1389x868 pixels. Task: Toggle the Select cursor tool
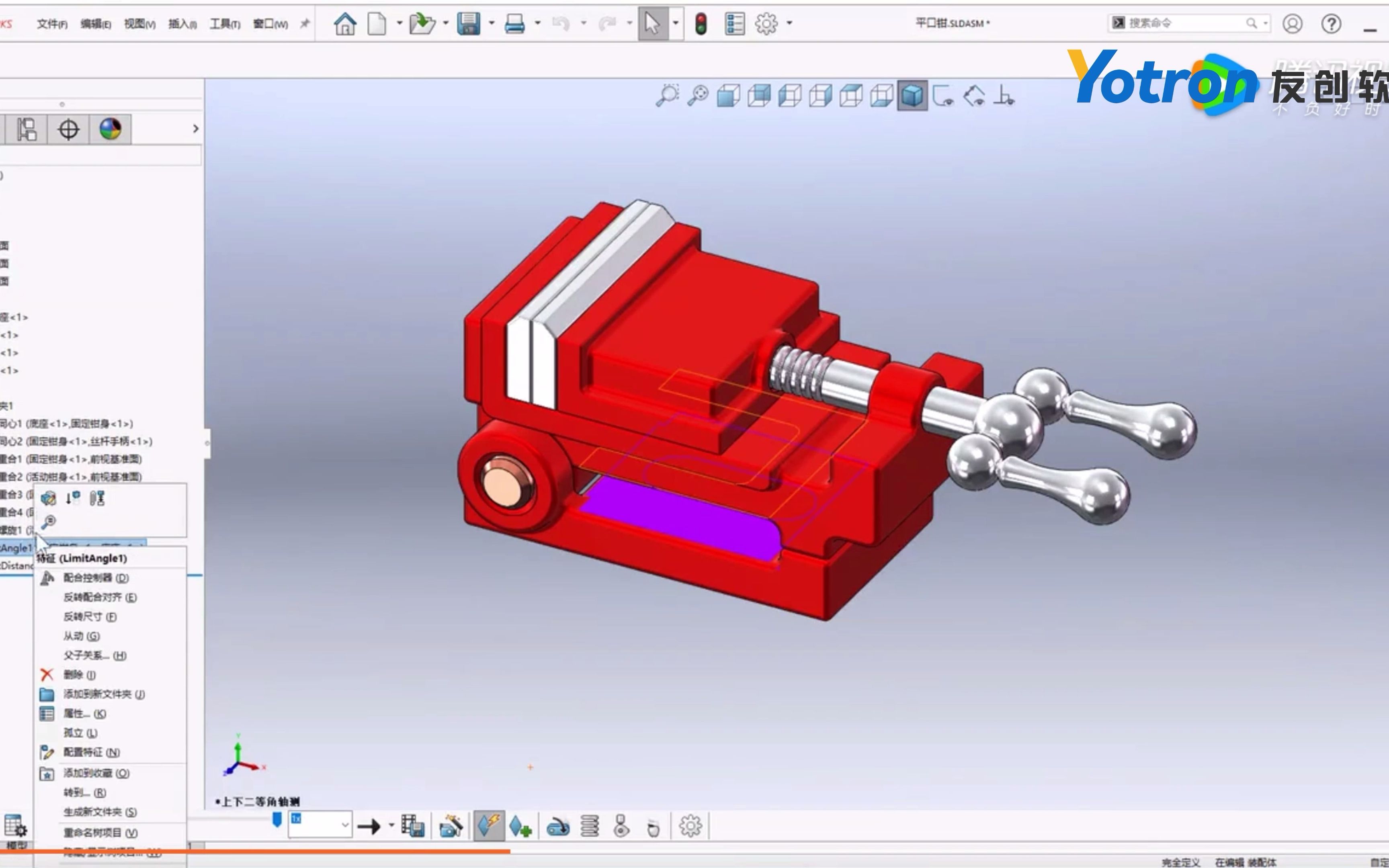pyautogui.click(x=653, y=24)
